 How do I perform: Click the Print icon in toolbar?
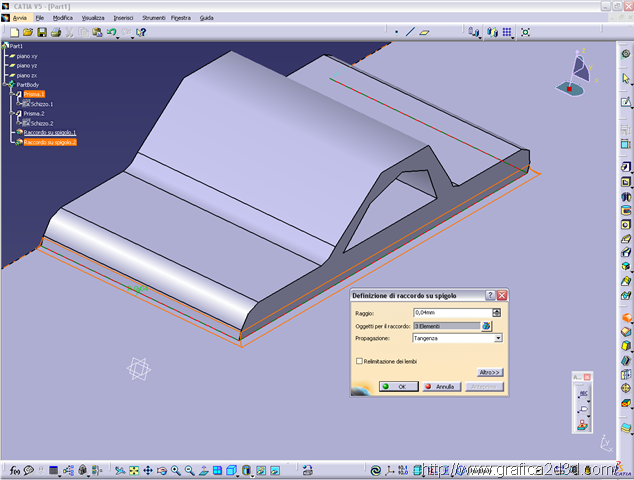(x=56, y=32)
